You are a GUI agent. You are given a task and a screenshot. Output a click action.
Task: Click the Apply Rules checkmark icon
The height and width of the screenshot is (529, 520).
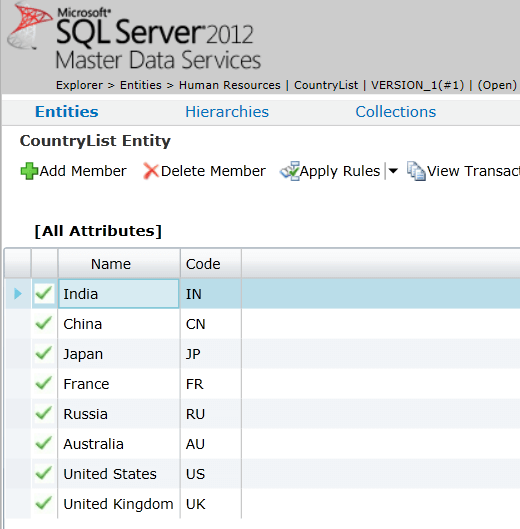point(290,171)
